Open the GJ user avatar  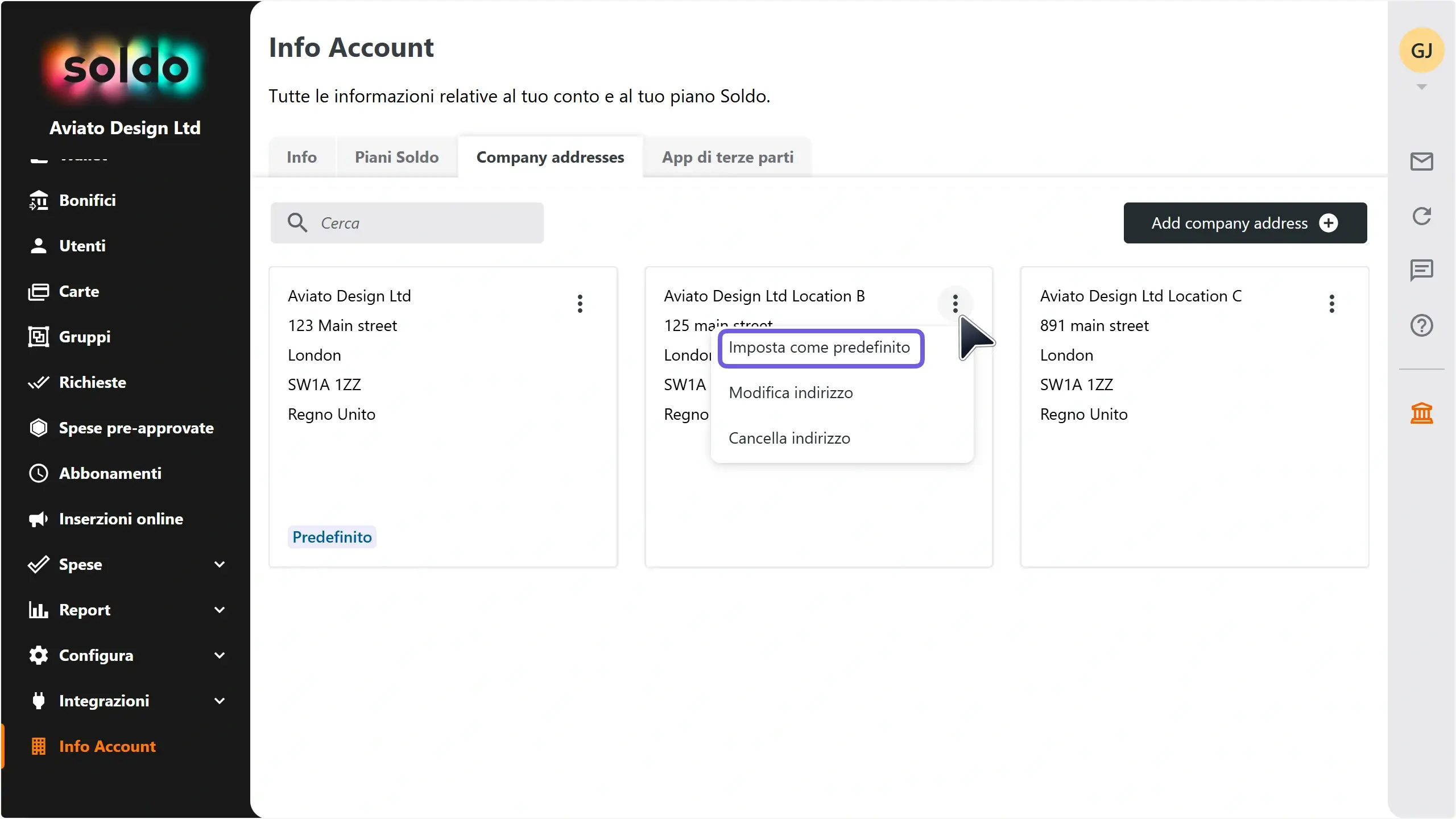1421,50
